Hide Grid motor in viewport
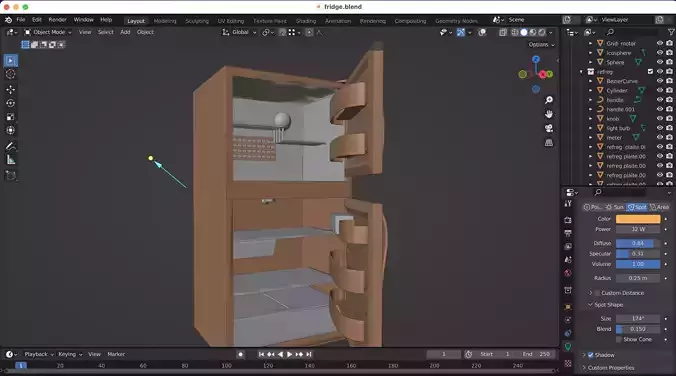 tap(660, 43)
